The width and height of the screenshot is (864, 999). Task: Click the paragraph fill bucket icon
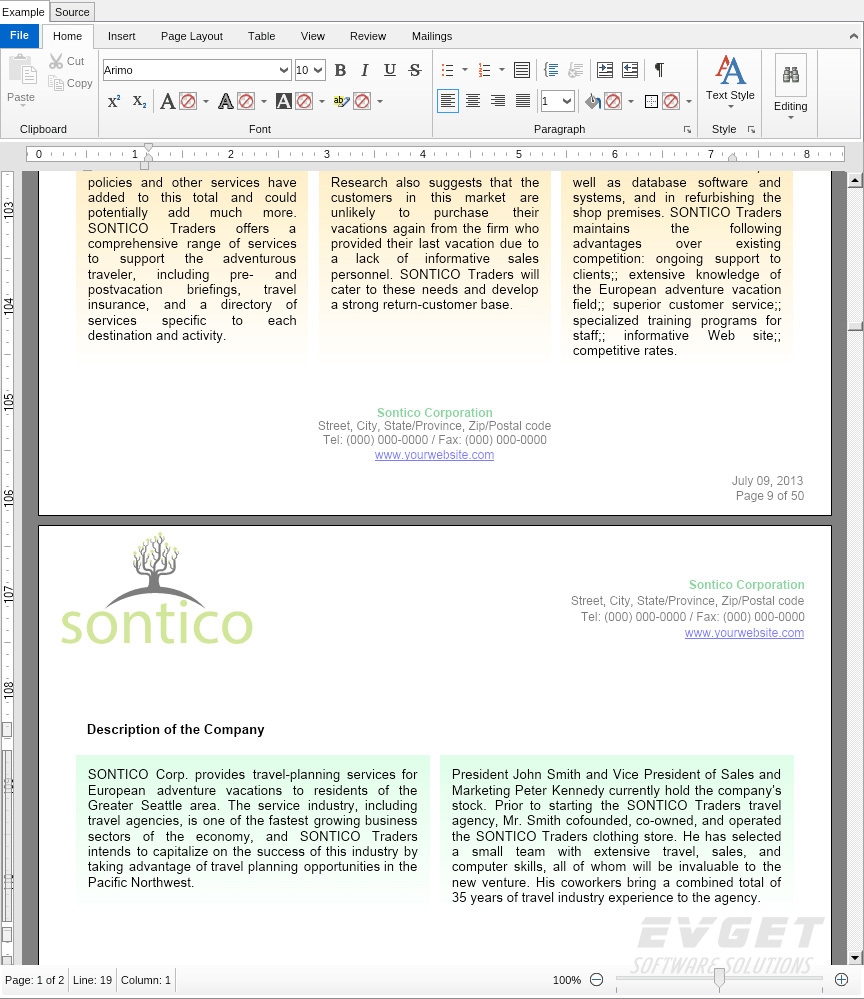pyautogui.click(x=593, y=101)
